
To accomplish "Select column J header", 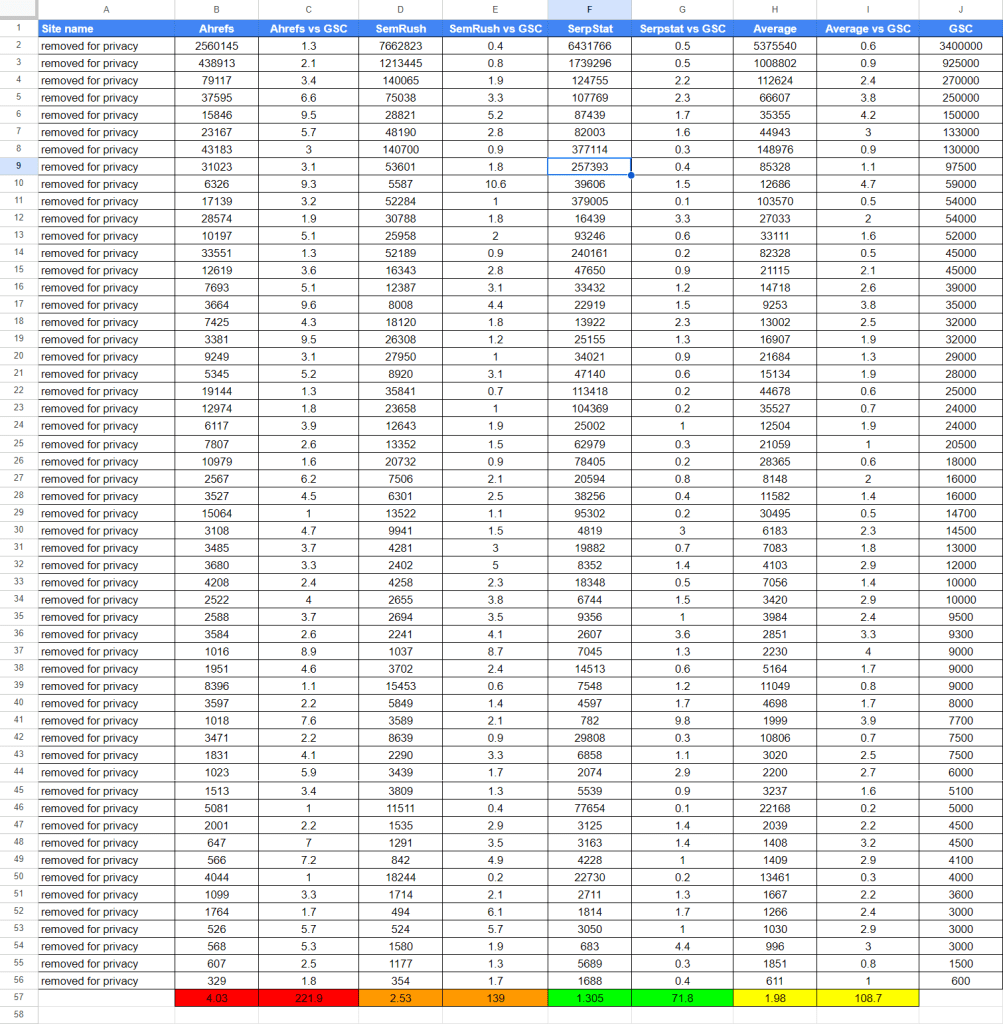I will 960,9.
